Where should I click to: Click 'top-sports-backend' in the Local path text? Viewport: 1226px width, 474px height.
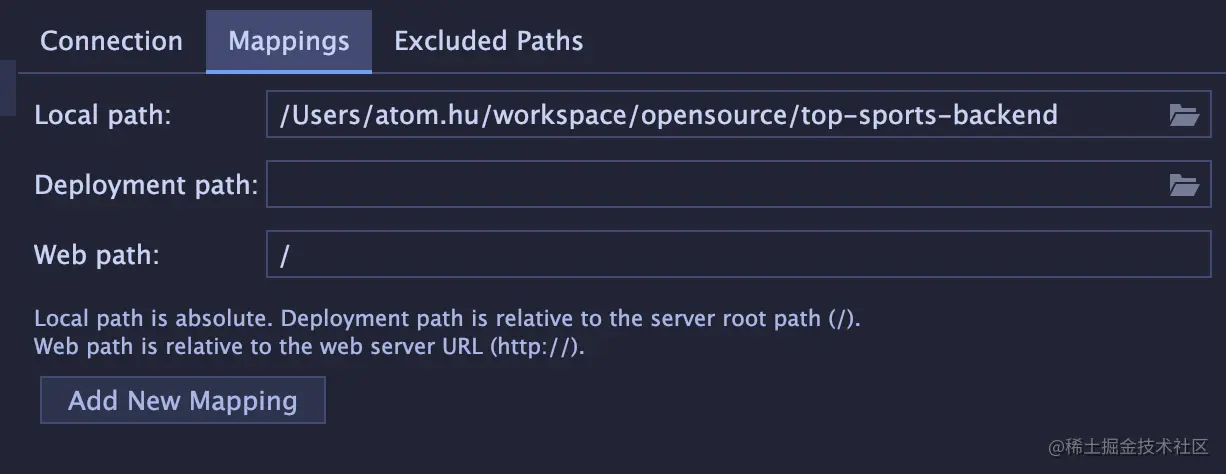tap(930, 115)
